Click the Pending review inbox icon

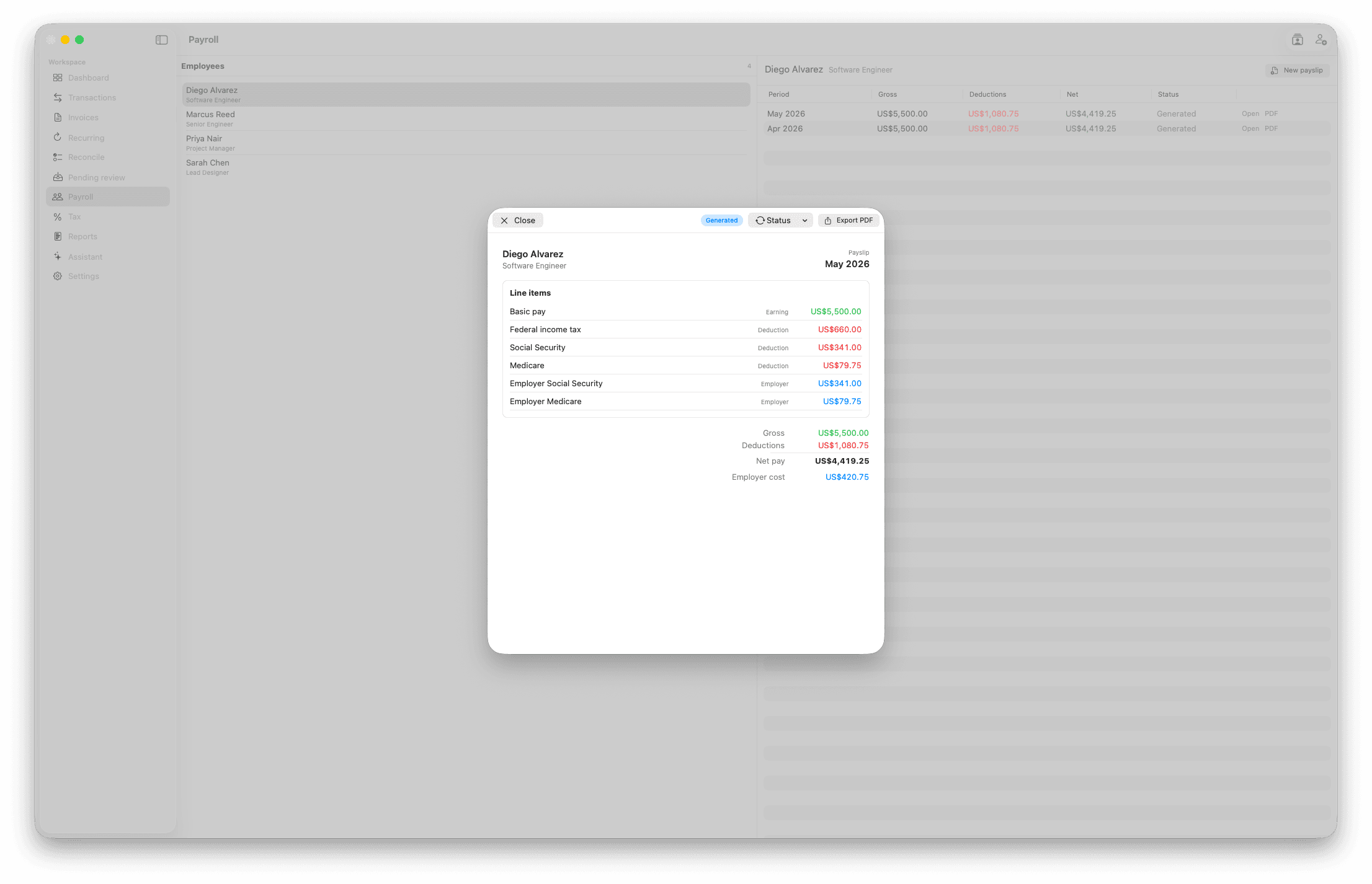point(58,177)
